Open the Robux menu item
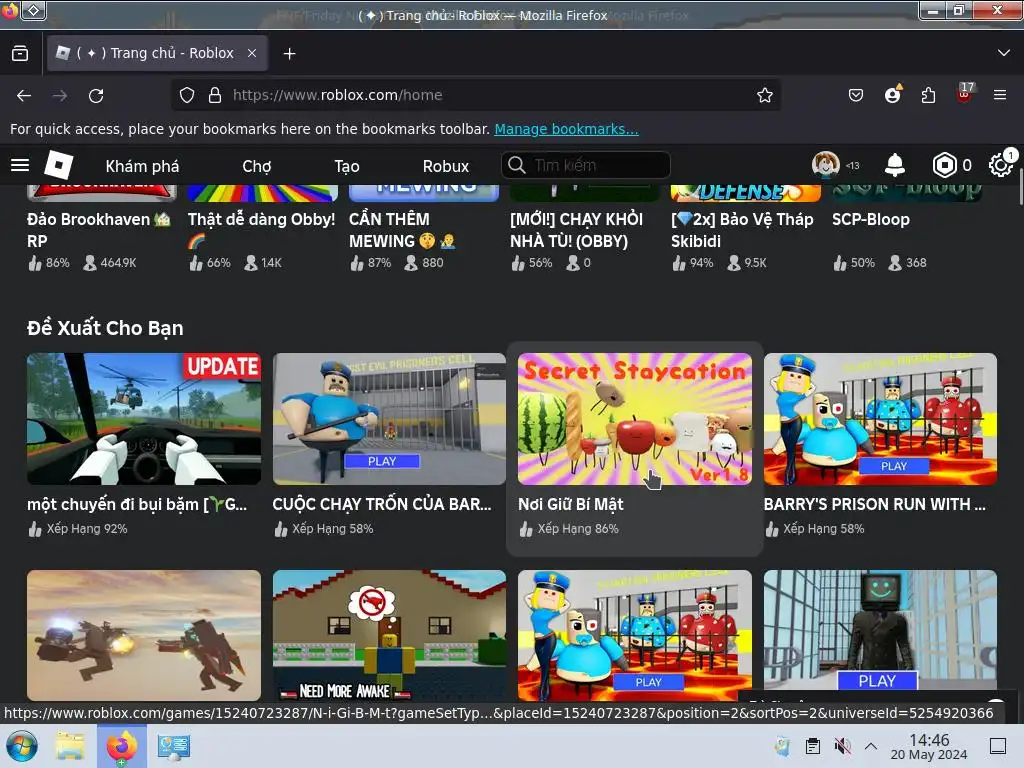 click(x=445, y=166)
